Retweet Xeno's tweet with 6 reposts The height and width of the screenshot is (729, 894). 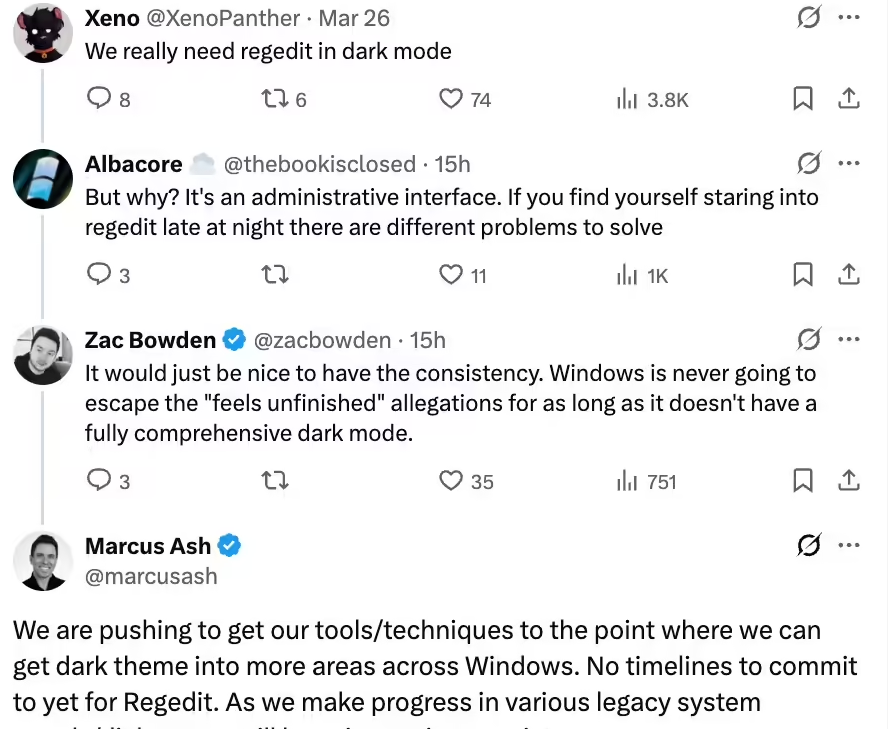(x=274, y=98)
